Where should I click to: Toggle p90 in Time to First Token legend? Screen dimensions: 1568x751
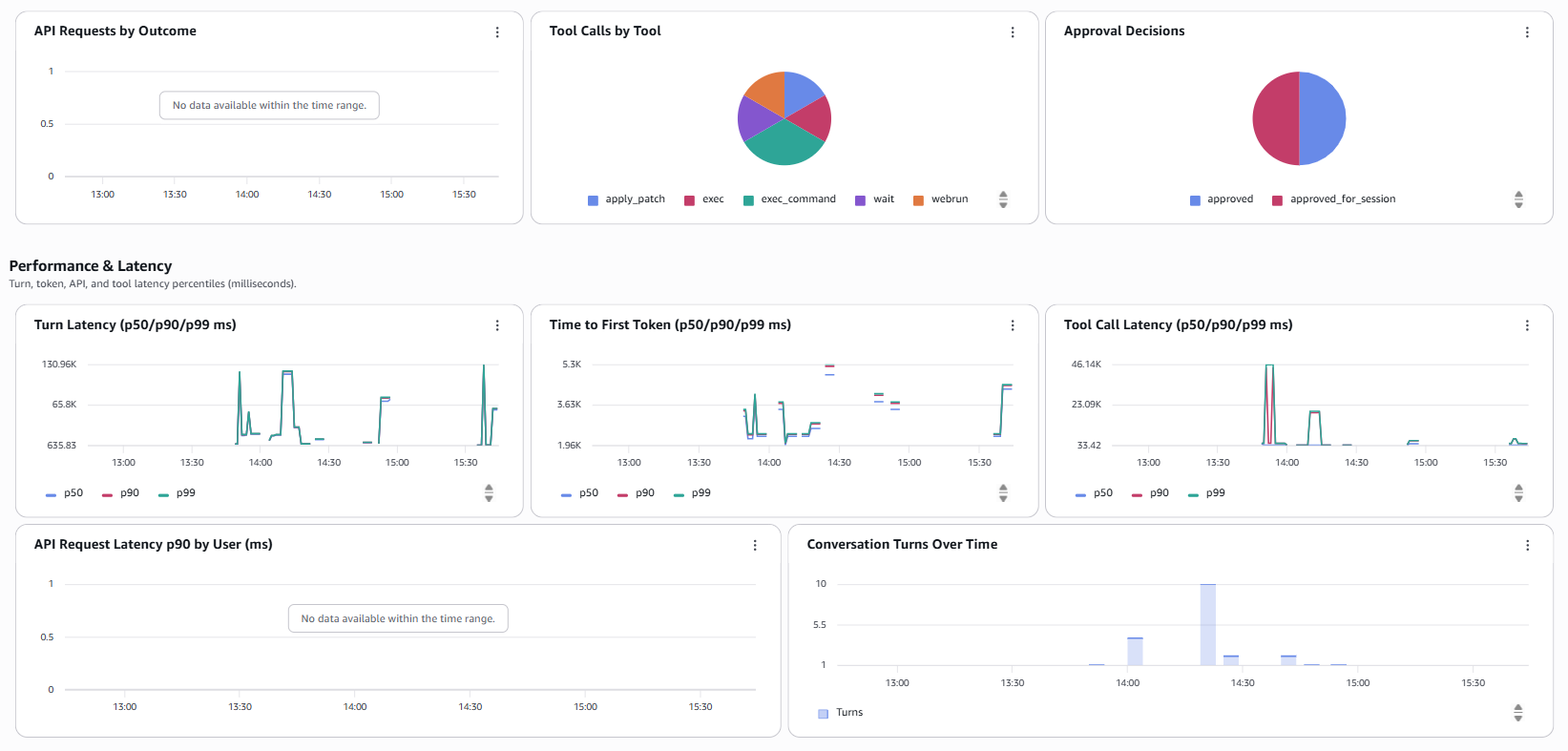[x=636, y=493]
